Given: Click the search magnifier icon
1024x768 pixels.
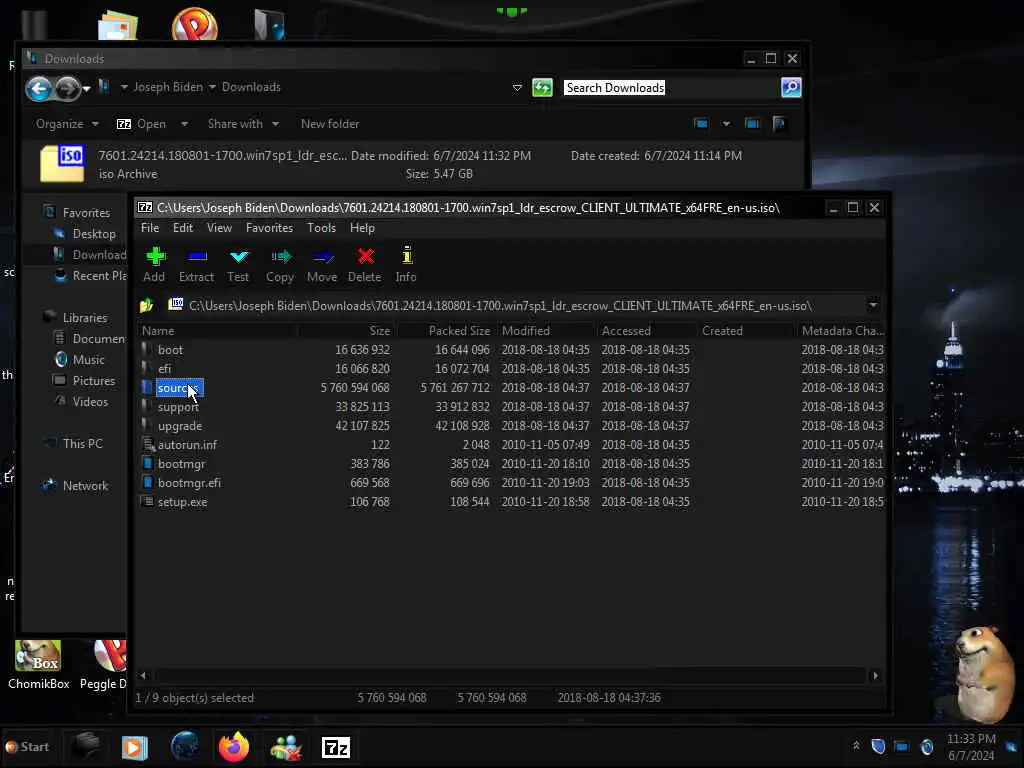Looking at the screenshot, I should click(791, 88).
